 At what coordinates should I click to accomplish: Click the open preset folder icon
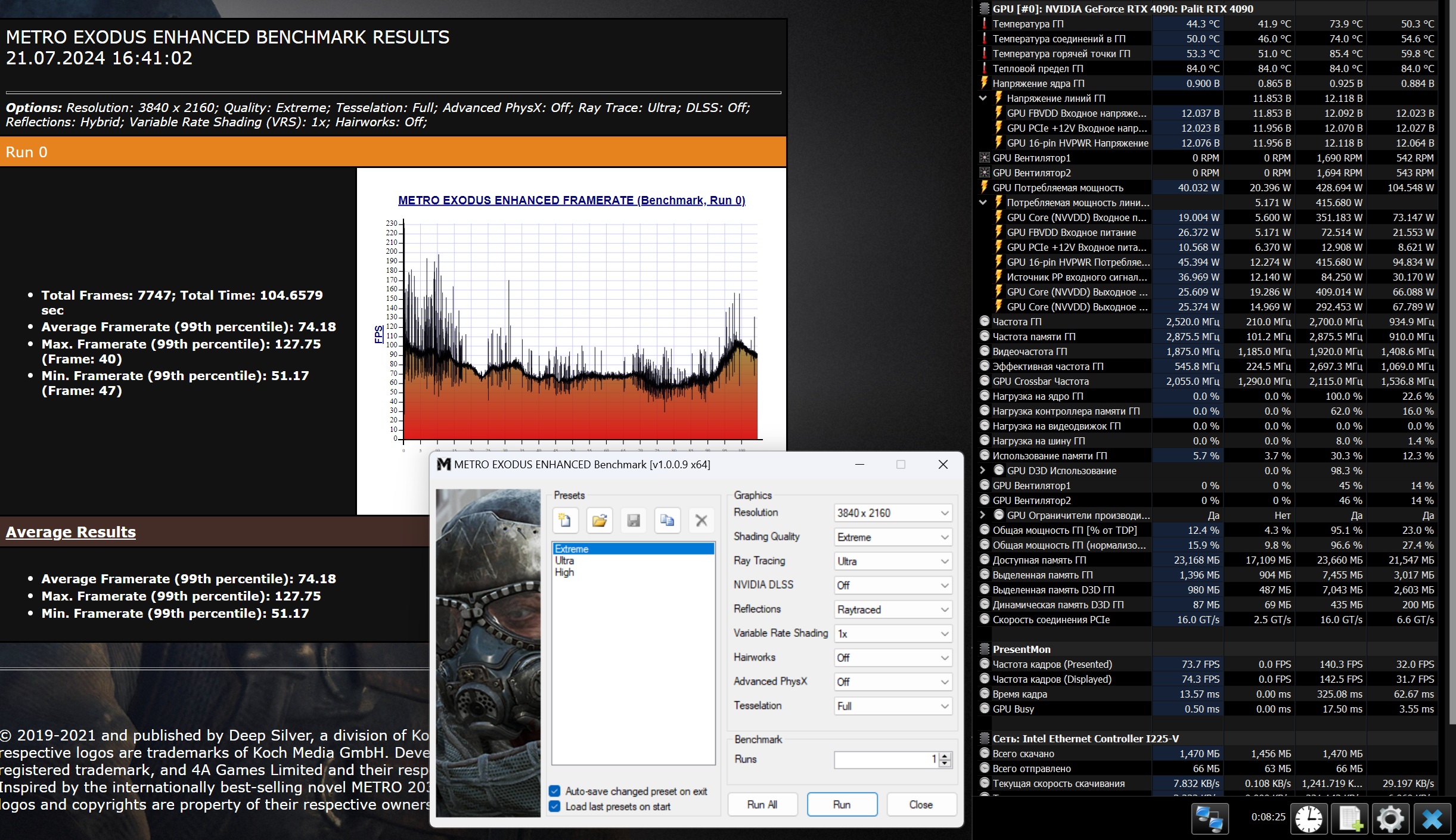[x=599, y=521]
